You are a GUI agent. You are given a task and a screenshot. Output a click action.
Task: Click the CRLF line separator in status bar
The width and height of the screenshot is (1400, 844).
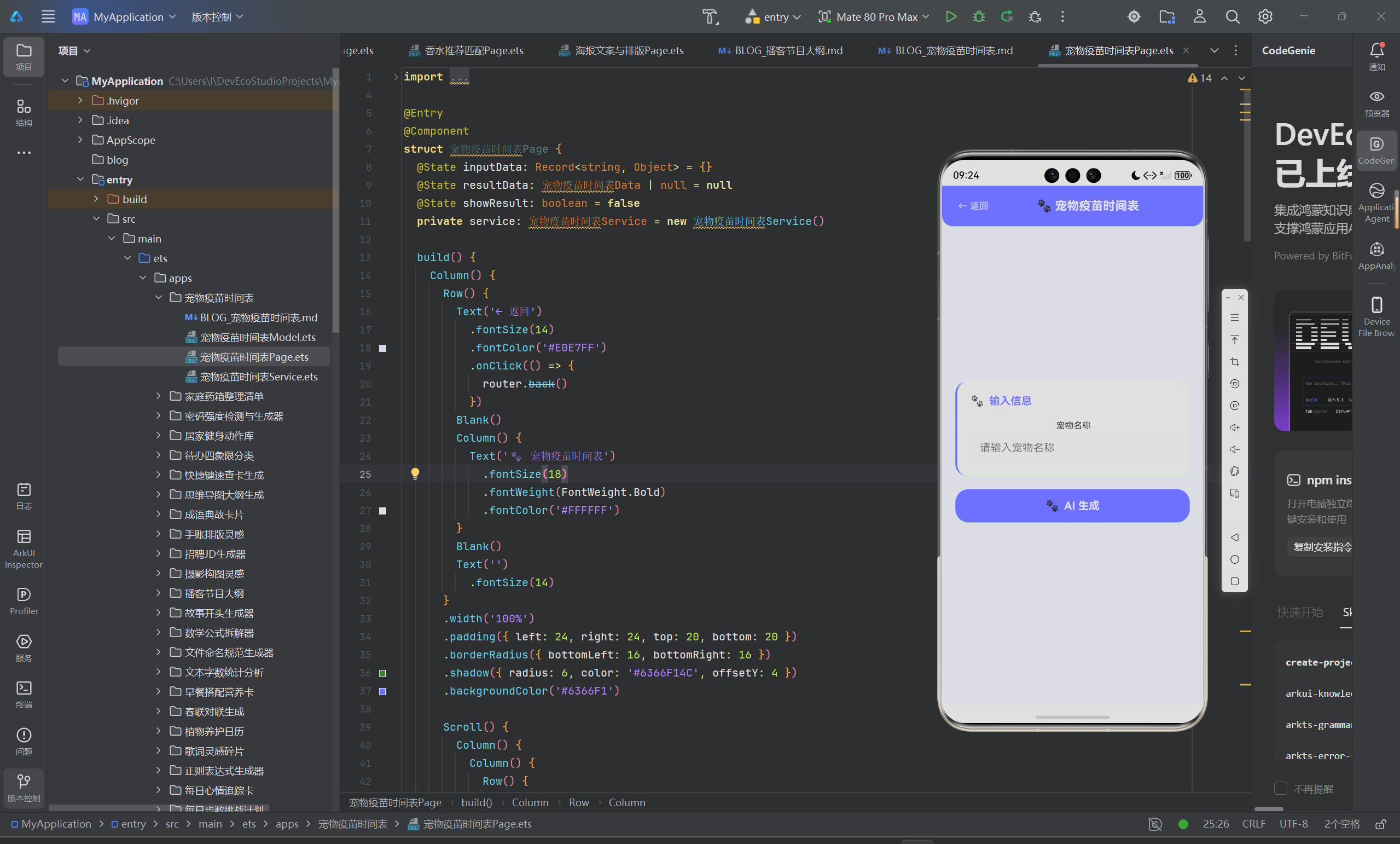[1253, 824]
